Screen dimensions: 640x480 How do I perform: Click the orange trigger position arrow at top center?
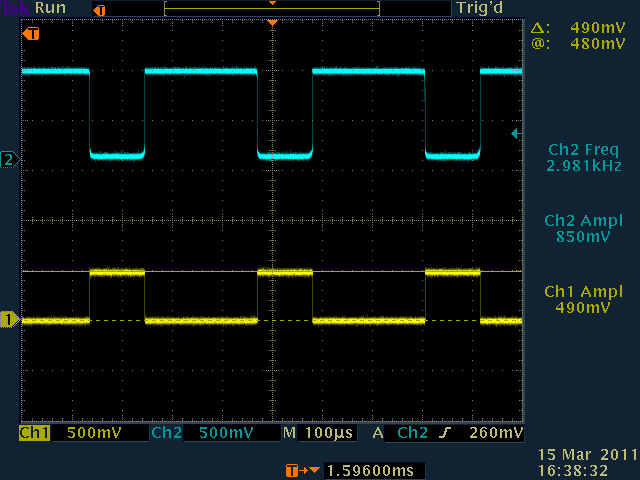coord(271,22)
